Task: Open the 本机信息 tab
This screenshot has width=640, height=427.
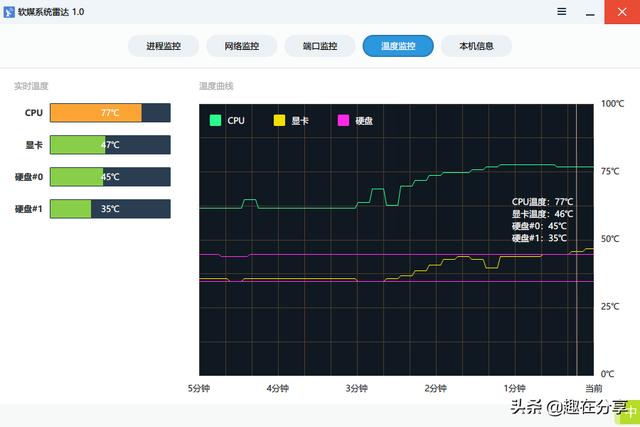Action: [x=476, y=46]
